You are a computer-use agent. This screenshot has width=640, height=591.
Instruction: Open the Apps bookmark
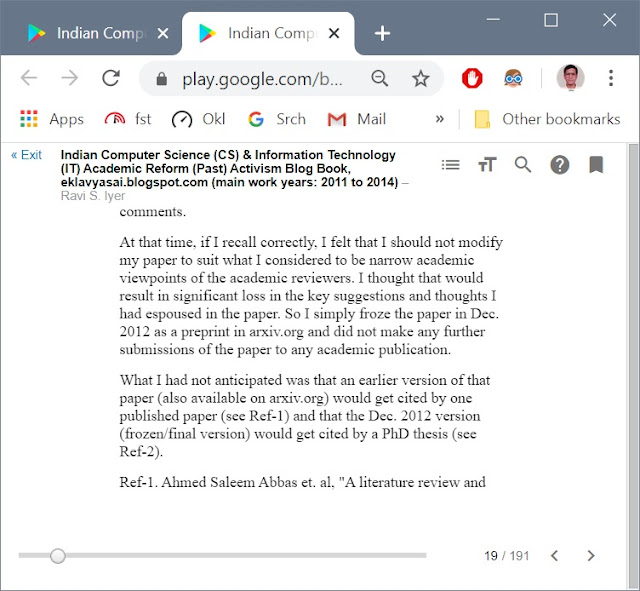52,119
